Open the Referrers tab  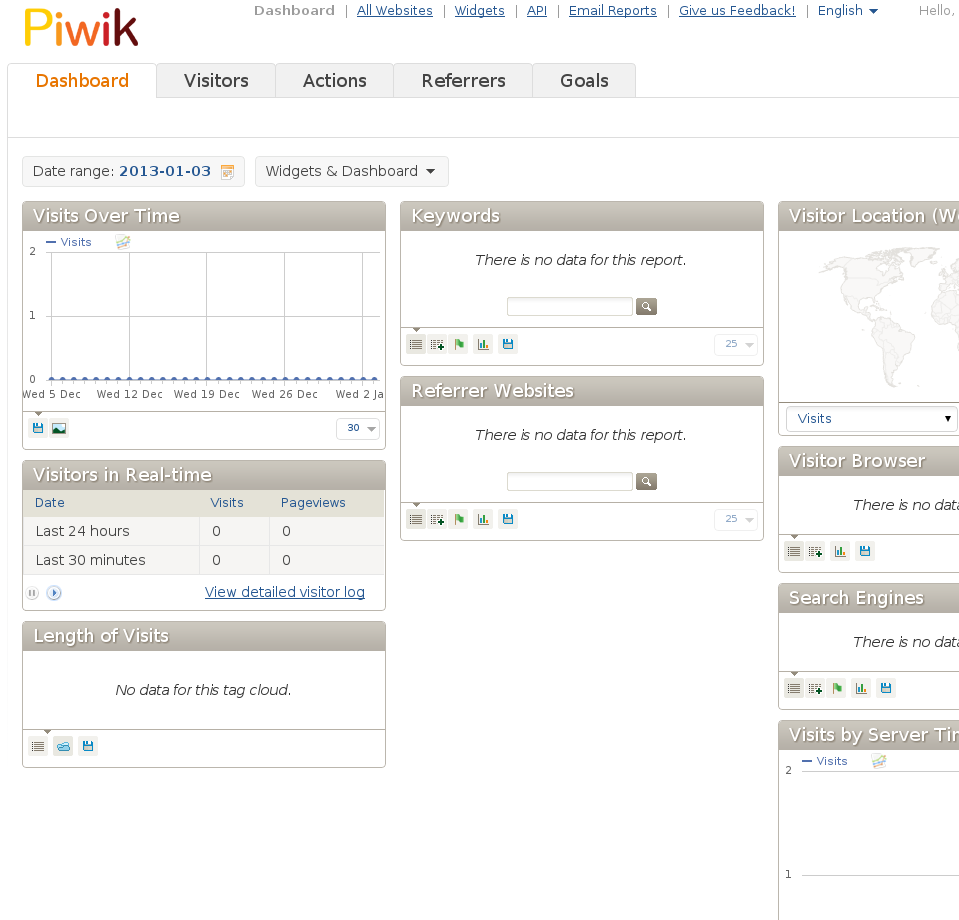point(463,81)
